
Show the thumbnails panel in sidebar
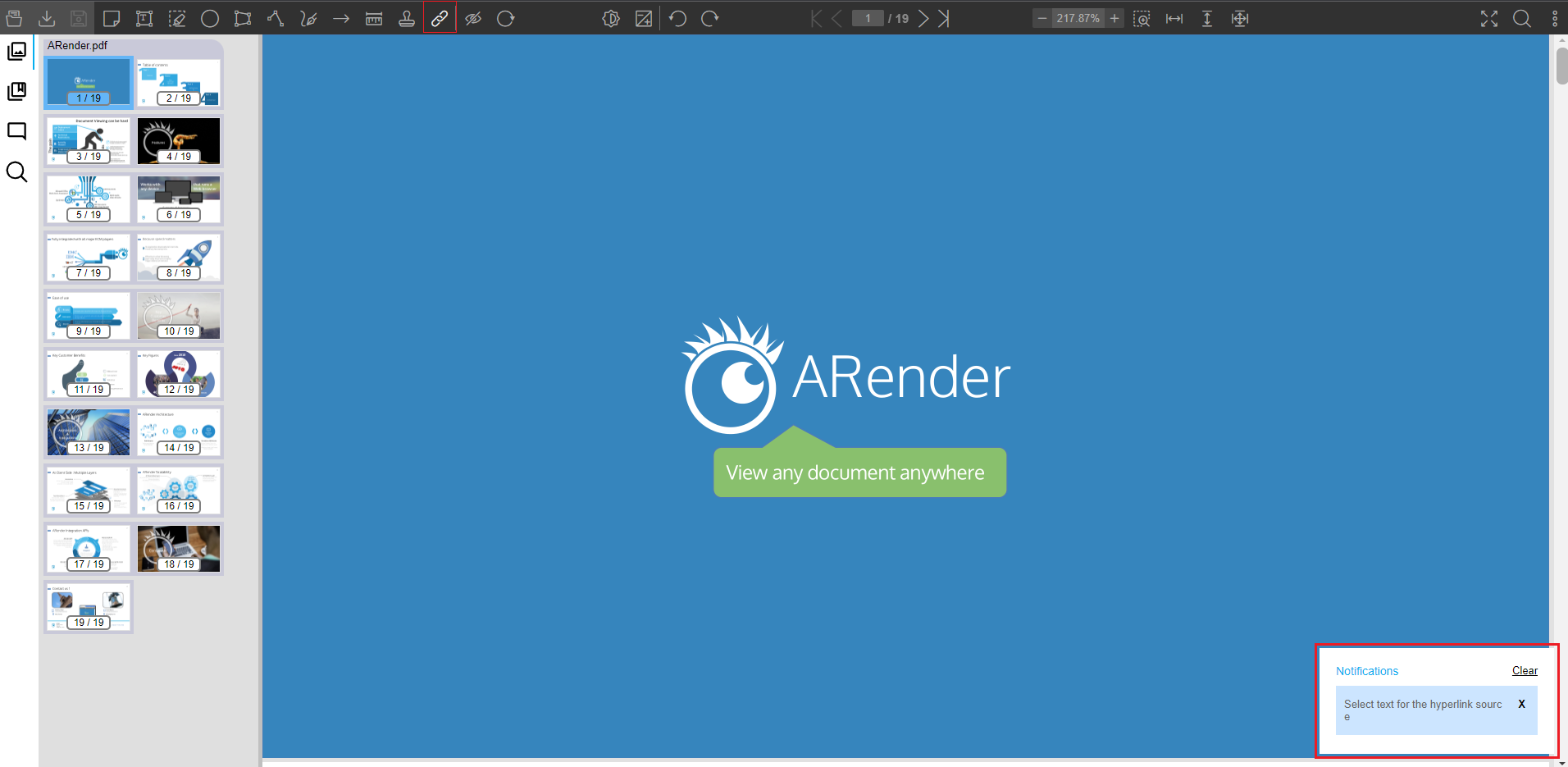pos(16,51)
